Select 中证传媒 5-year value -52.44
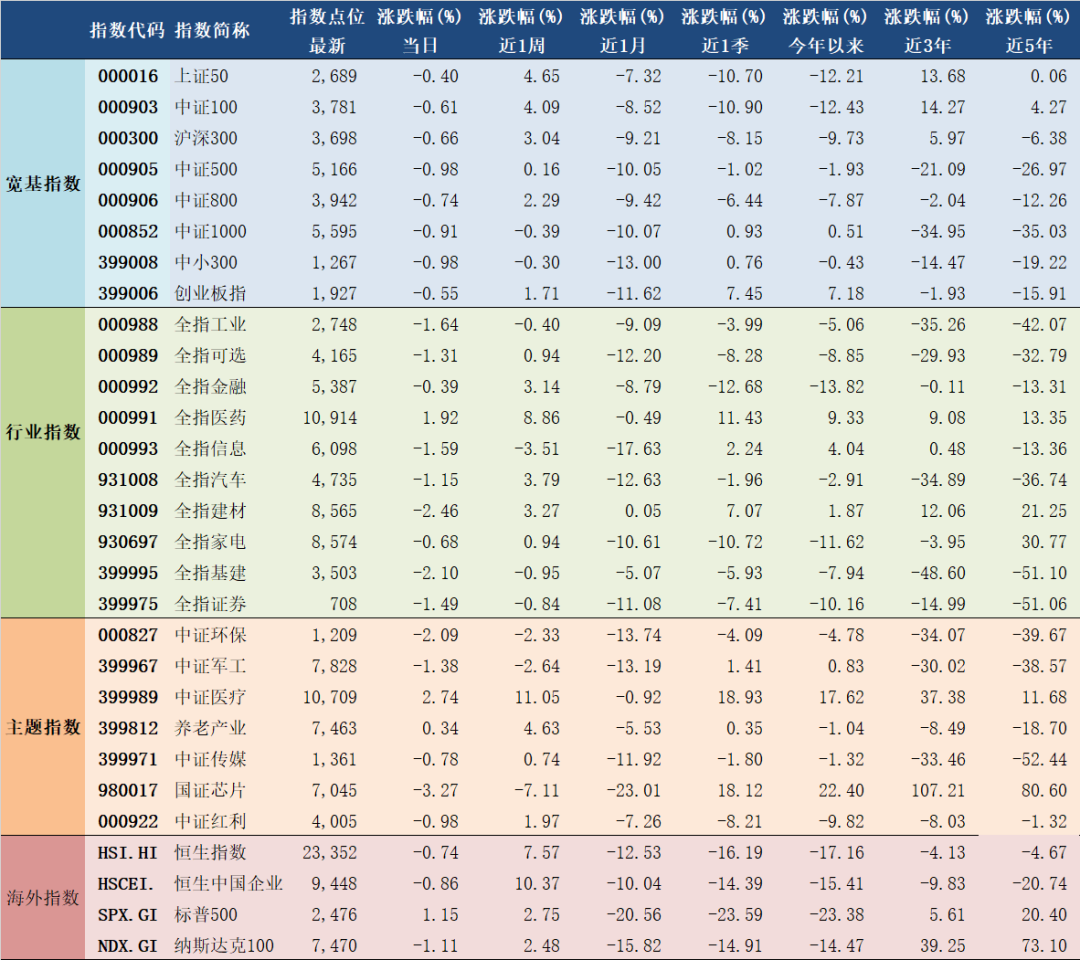This screenshot has width=1080, height=960. 1039,760
